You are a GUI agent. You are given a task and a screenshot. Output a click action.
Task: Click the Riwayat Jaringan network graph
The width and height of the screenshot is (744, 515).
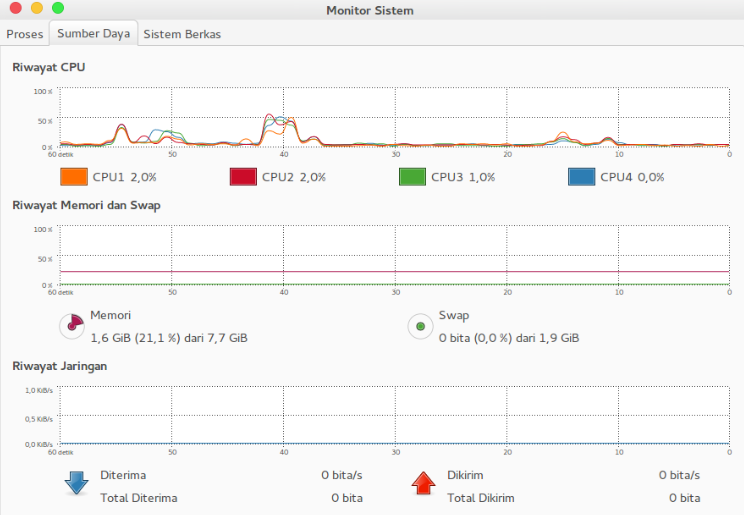pyautogui.click(x=395, y=416)
